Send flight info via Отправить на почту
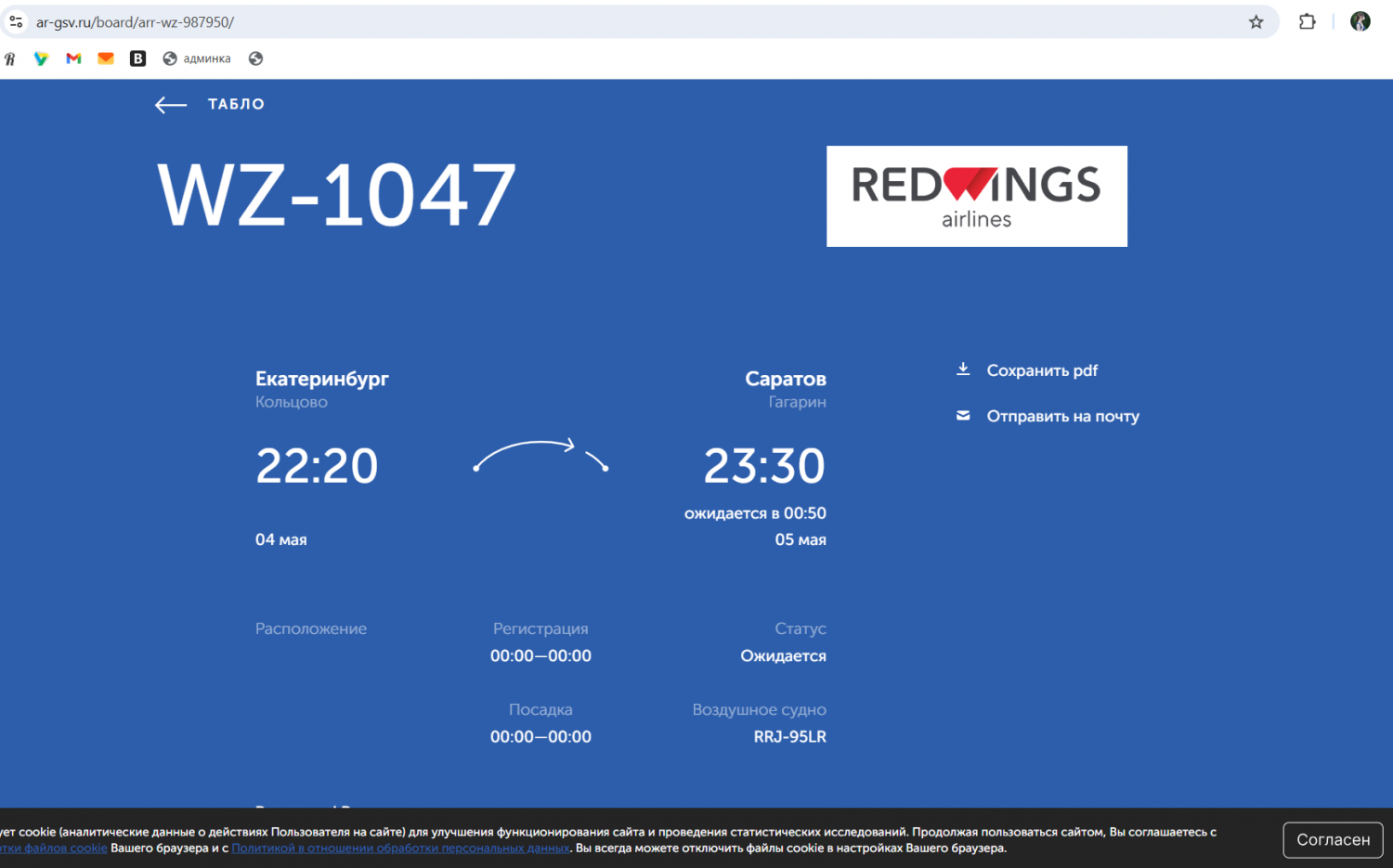 tap(1062, 416)
